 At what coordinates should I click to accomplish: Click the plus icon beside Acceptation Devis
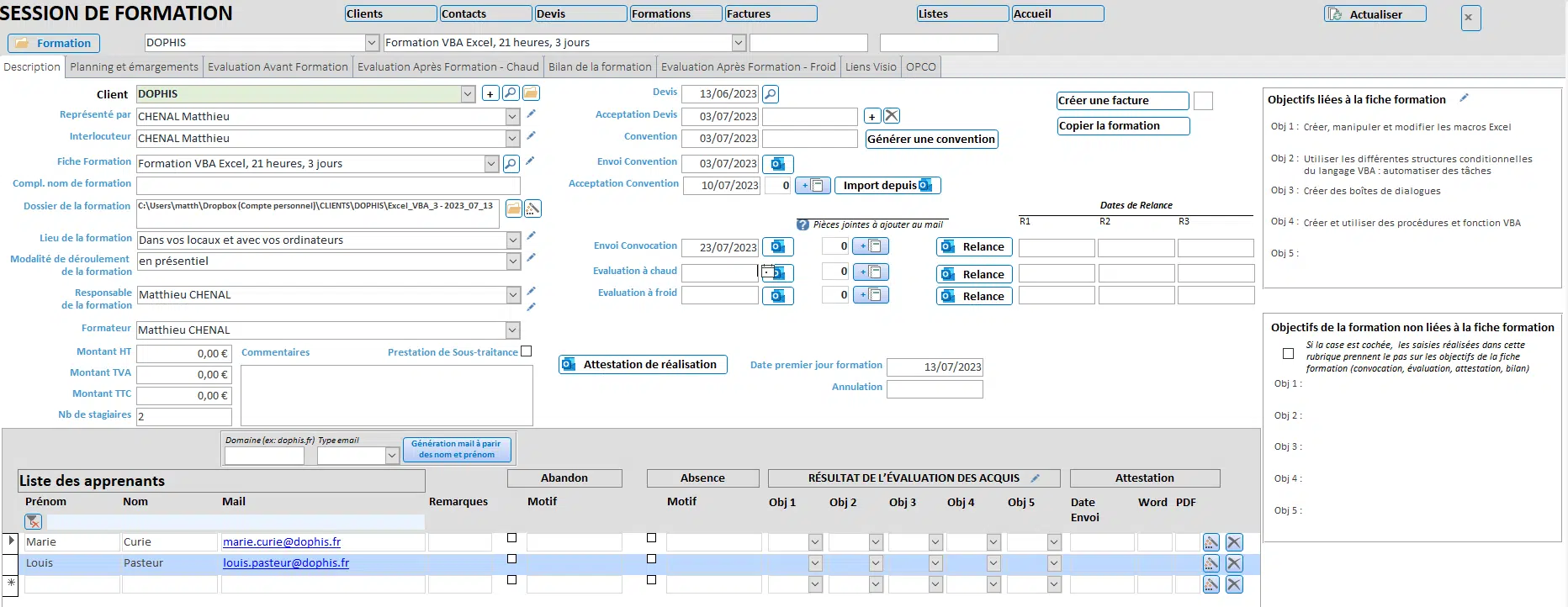coord(872,117)
